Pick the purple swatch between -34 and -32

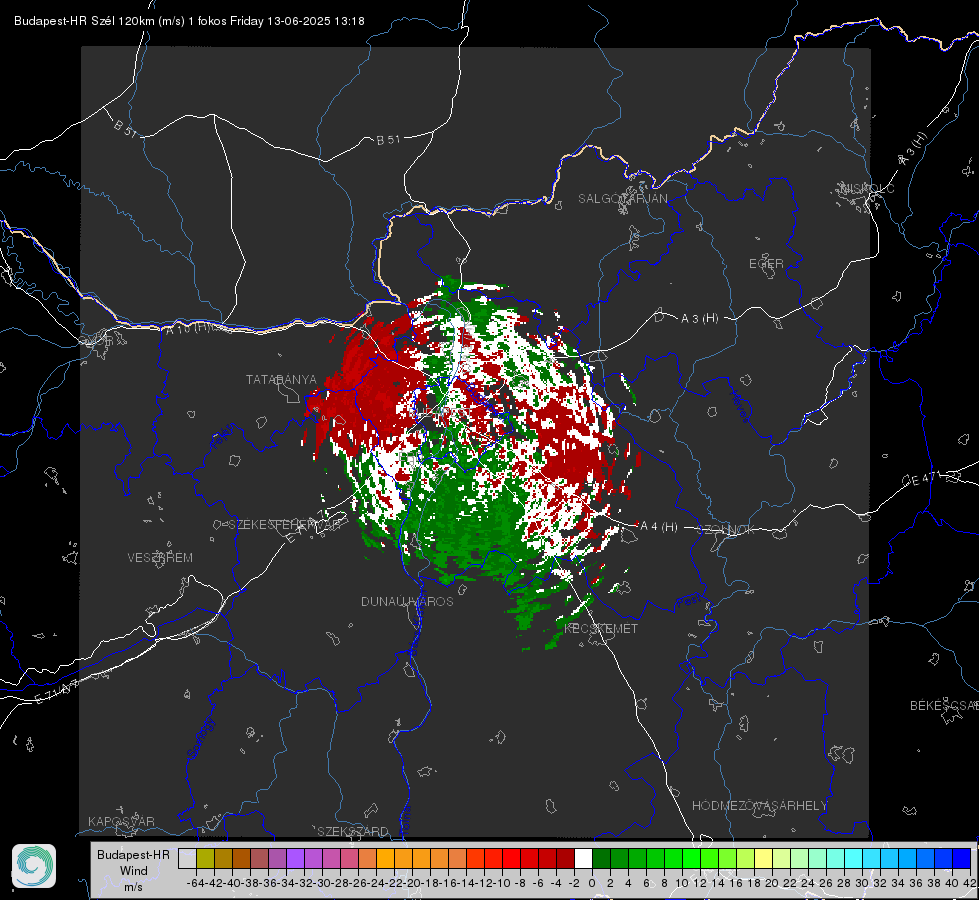pos(295,858)
